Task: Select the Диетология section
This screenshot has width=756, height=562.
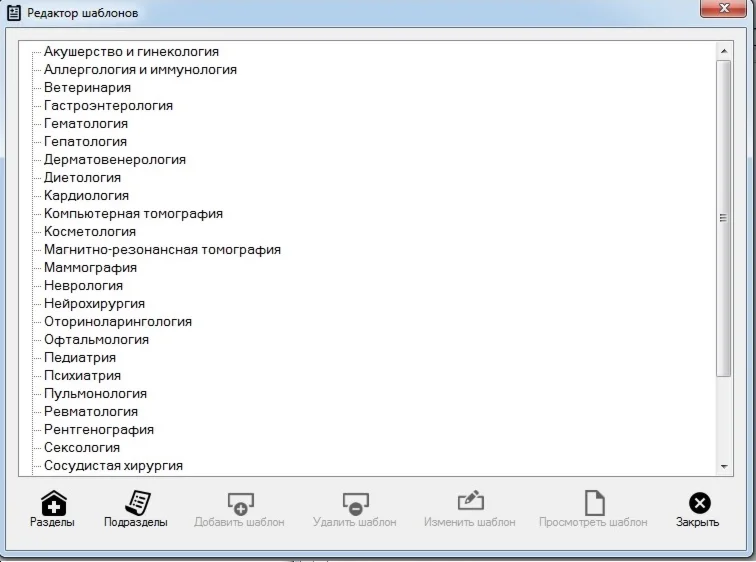Action: point(82,177)
